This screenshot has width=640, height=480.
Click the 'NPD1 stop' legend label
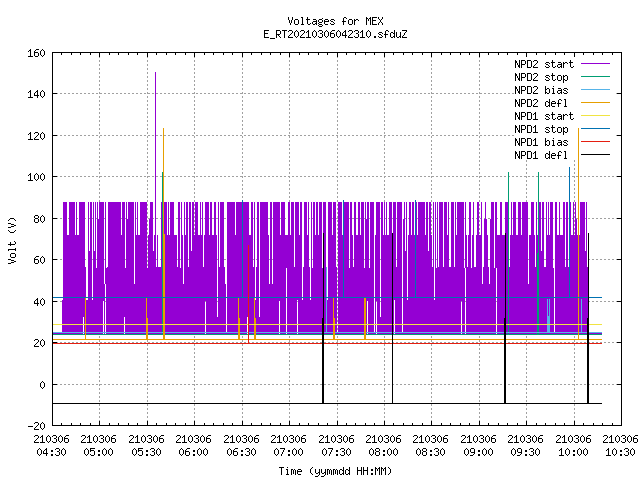coord(541,129)
